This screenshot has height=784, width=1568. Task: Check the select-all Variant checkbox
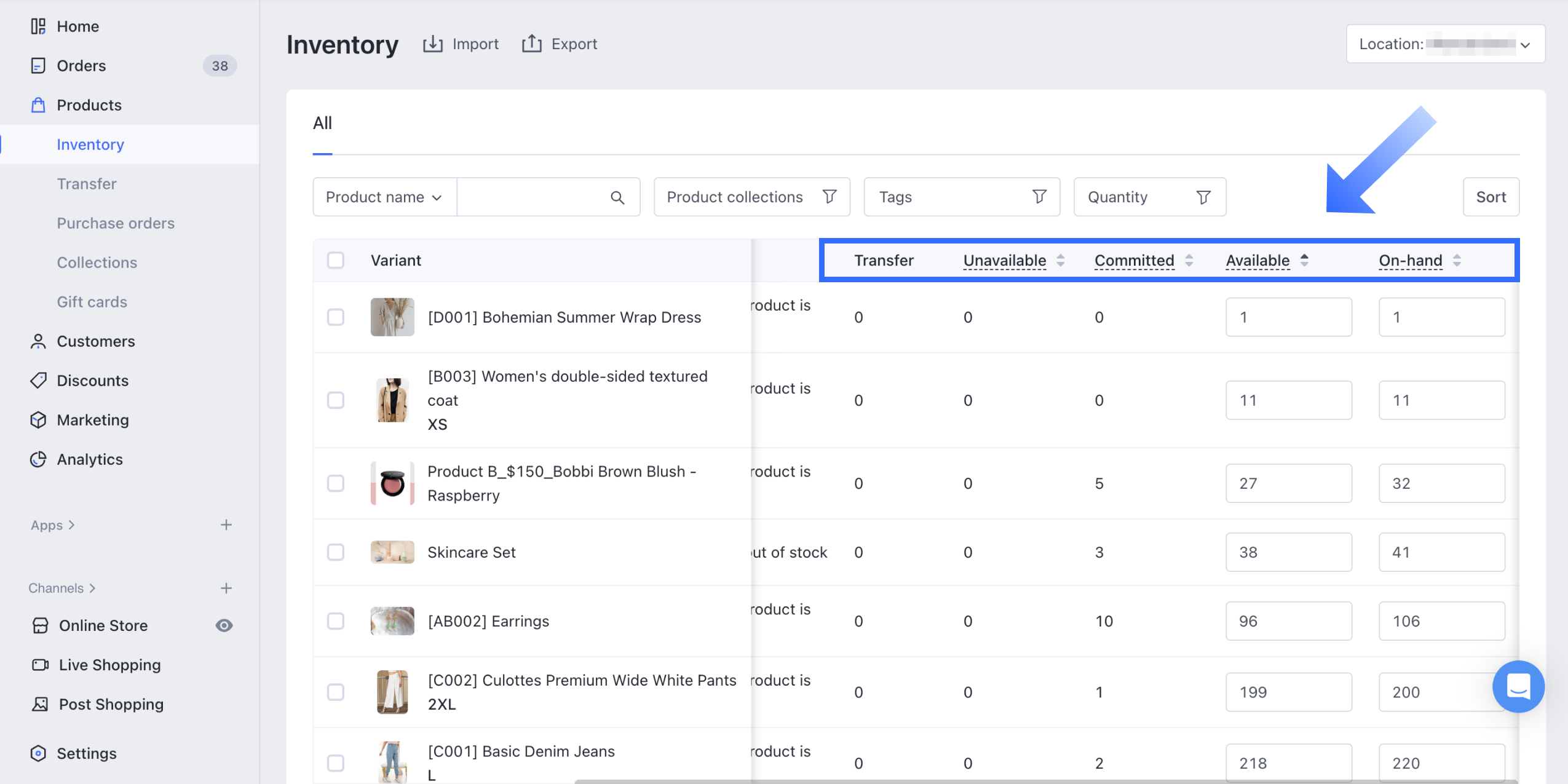point(336,260)
